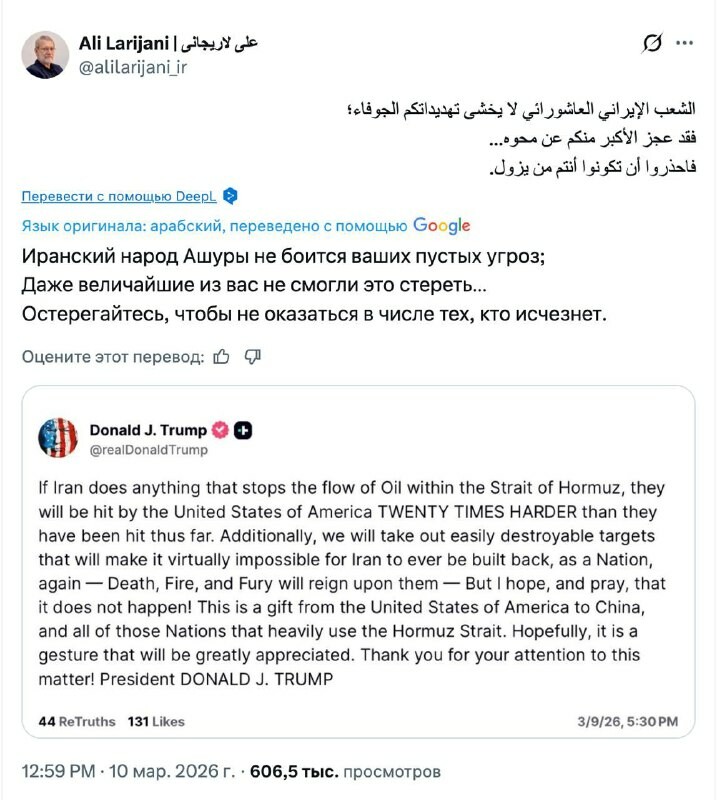717x800 pixels.
Task: Open the three-dot more options menu
Action: (x=685, y=43)
